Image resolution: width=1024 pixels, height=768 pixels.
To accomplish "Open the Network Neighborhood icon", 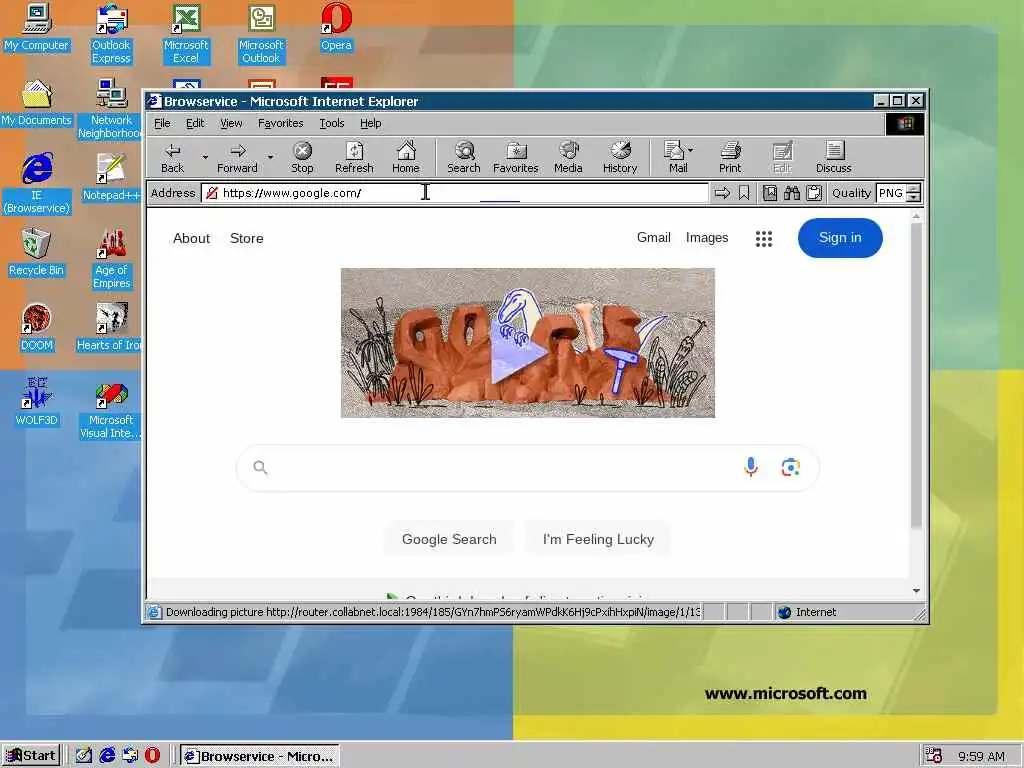I will click(x=111, y=109).
